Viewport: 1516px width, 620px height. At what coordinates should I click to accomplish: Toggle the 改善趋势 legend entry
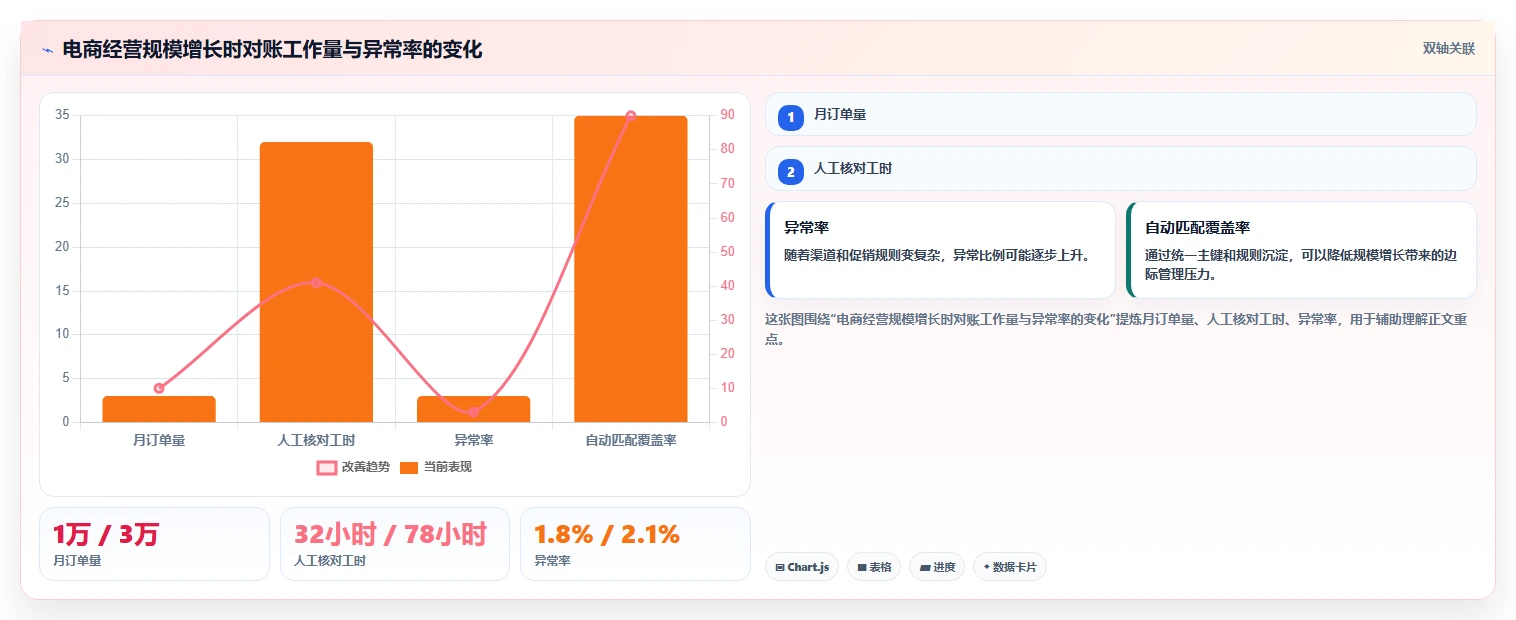(353, 467)
